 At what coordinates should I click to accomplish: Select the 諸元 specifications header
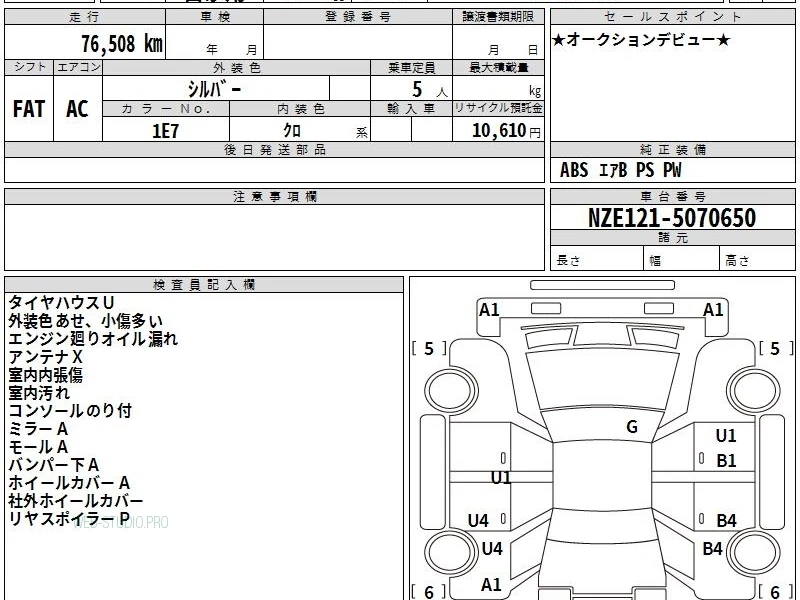[x=672, y=238]
